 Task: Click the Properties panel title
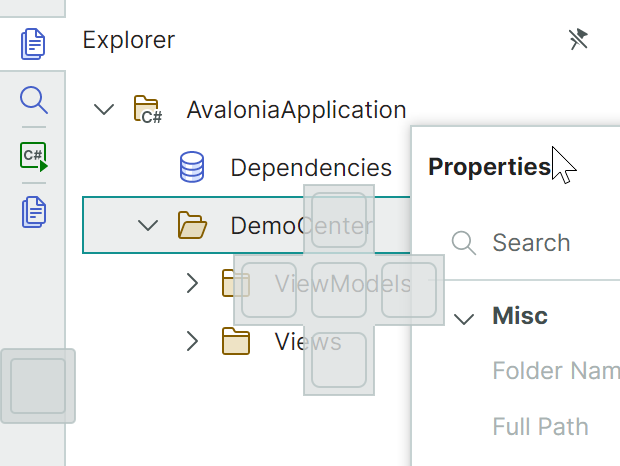tap(489, 166)
